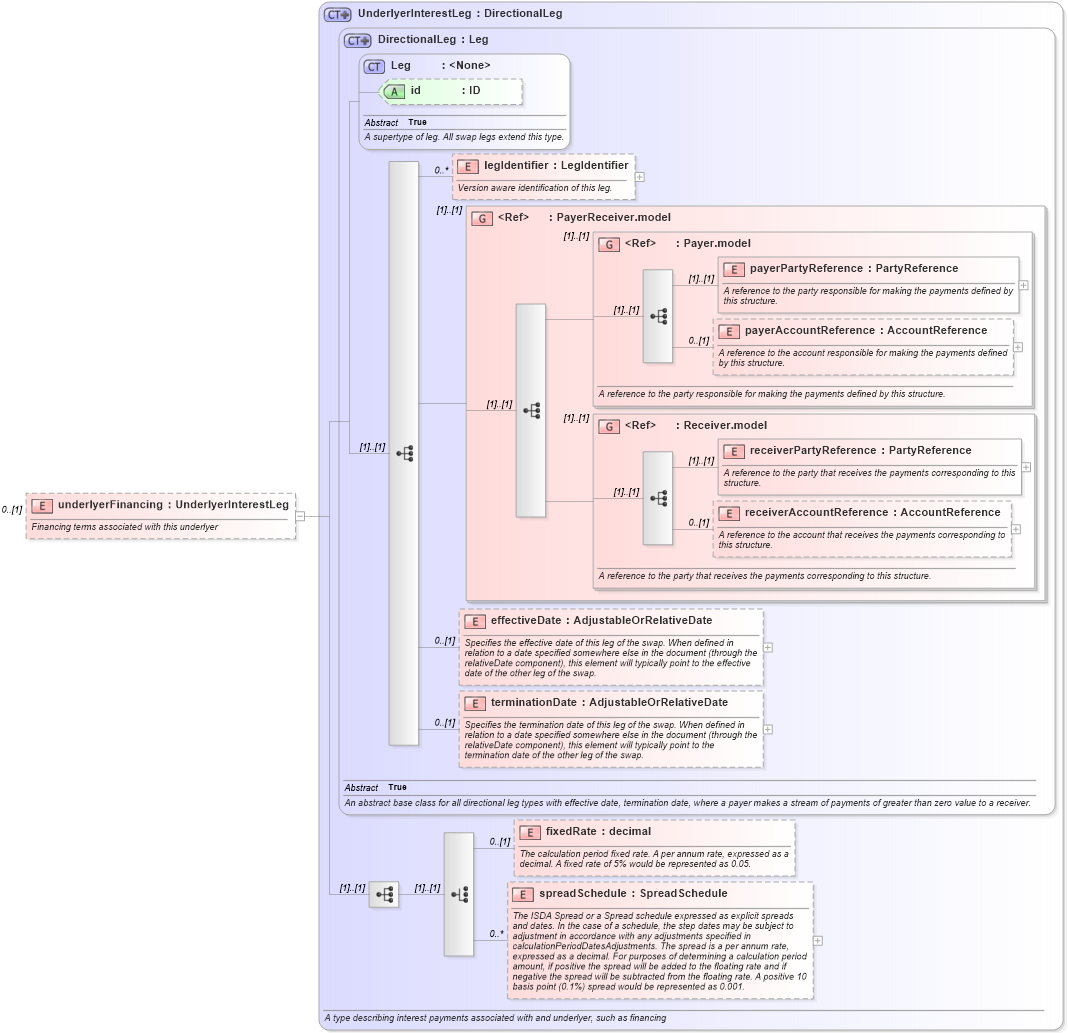Expand terminationDate details with plus button

766,730
